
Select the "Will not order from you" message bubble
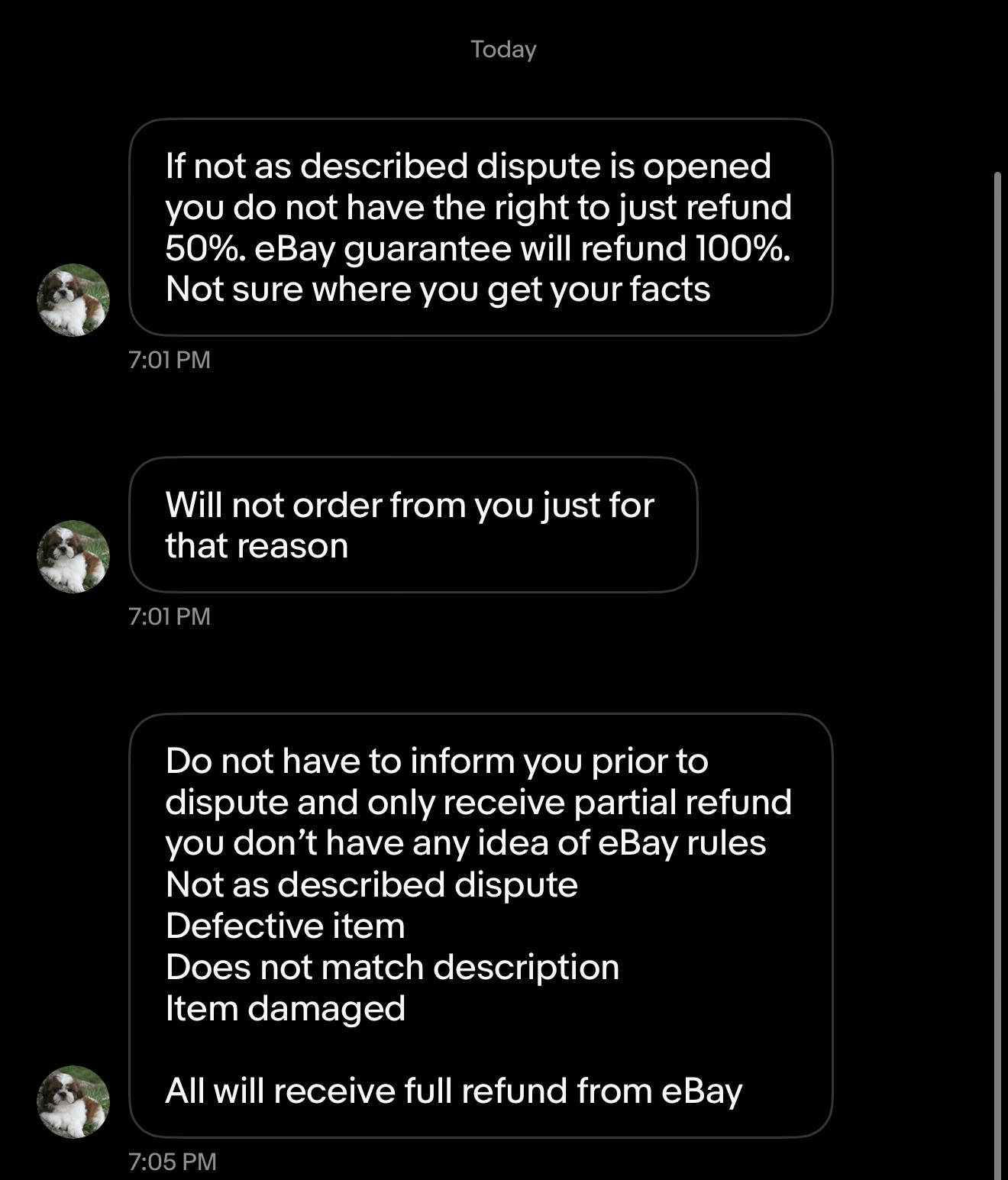tap(413, 525)
